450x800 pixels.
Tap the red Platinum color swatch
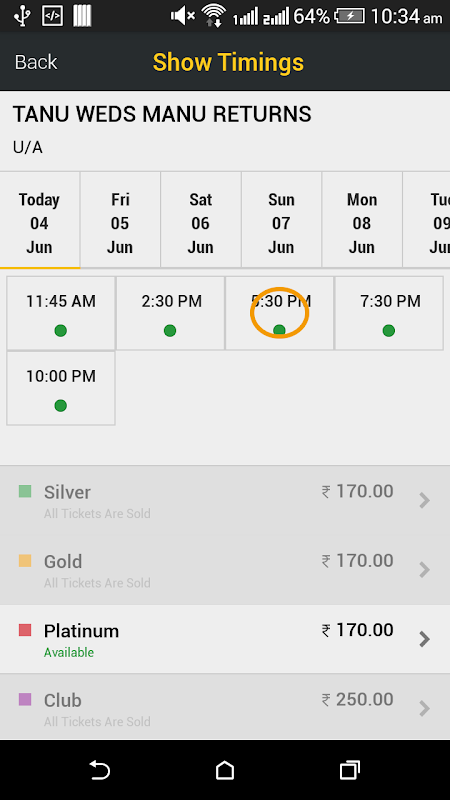[25, 630]
